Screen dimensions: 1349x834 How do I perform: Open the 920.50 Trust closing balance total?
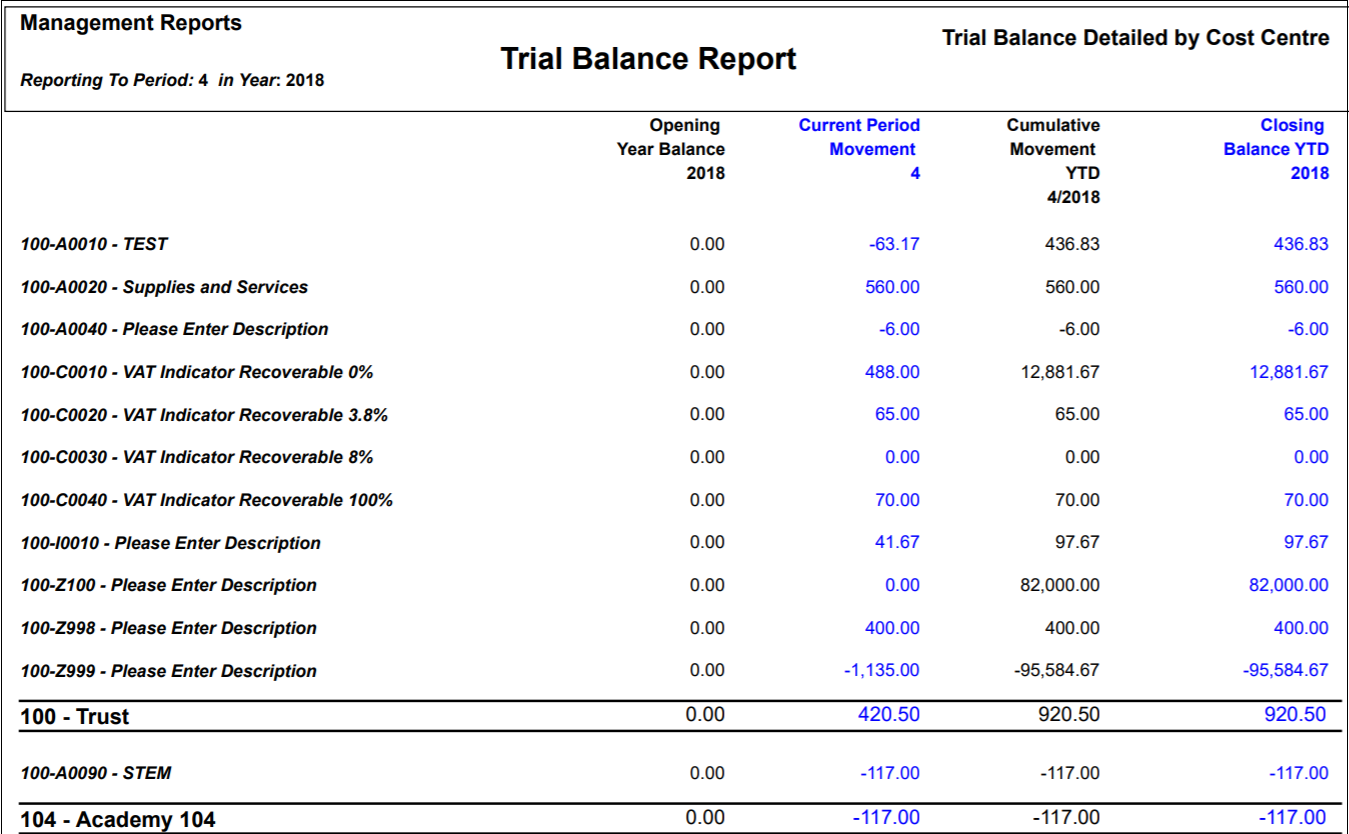click(x=1295, y=714)
